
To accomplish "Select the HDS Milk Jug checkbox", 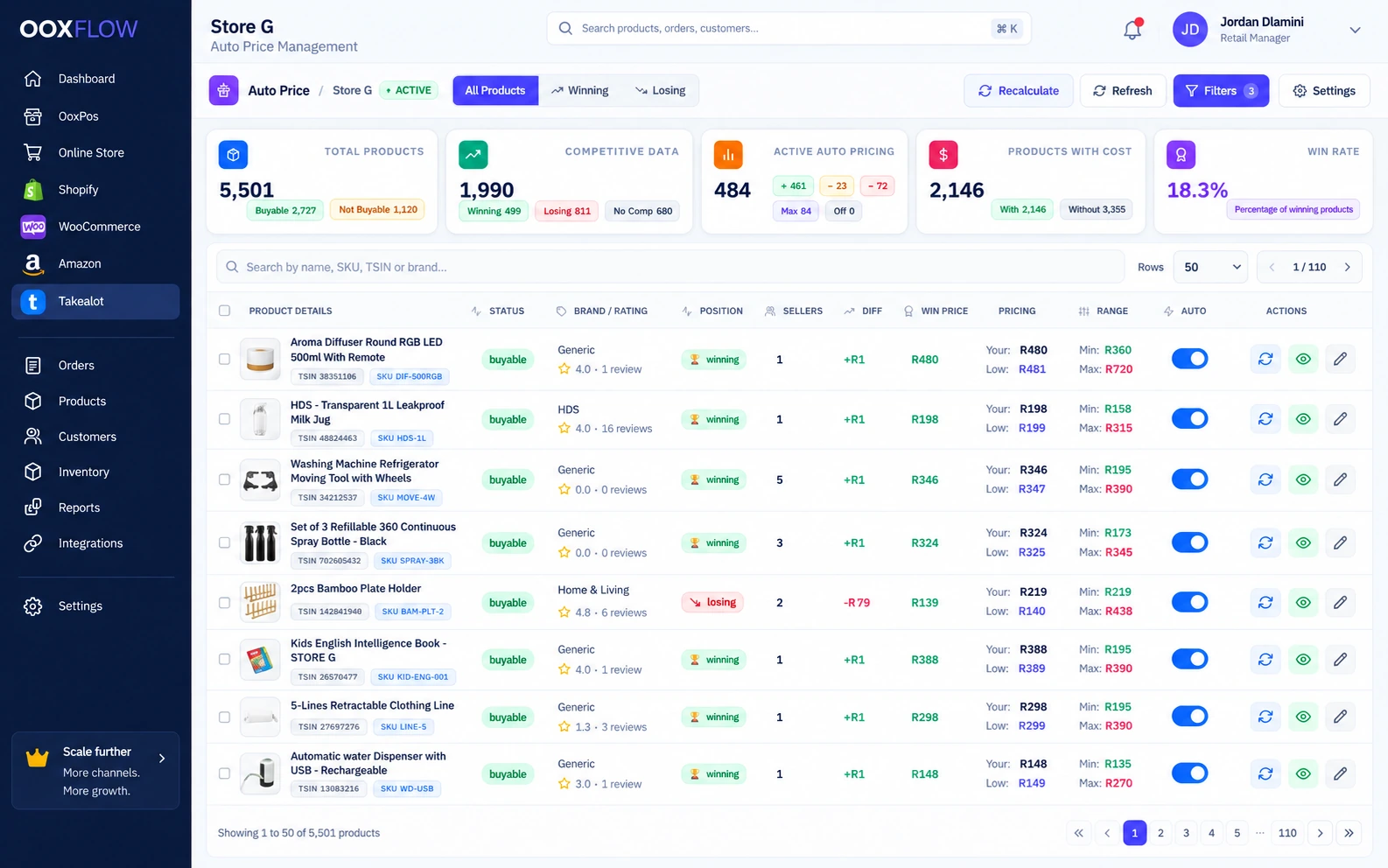I will pos(225,419).
